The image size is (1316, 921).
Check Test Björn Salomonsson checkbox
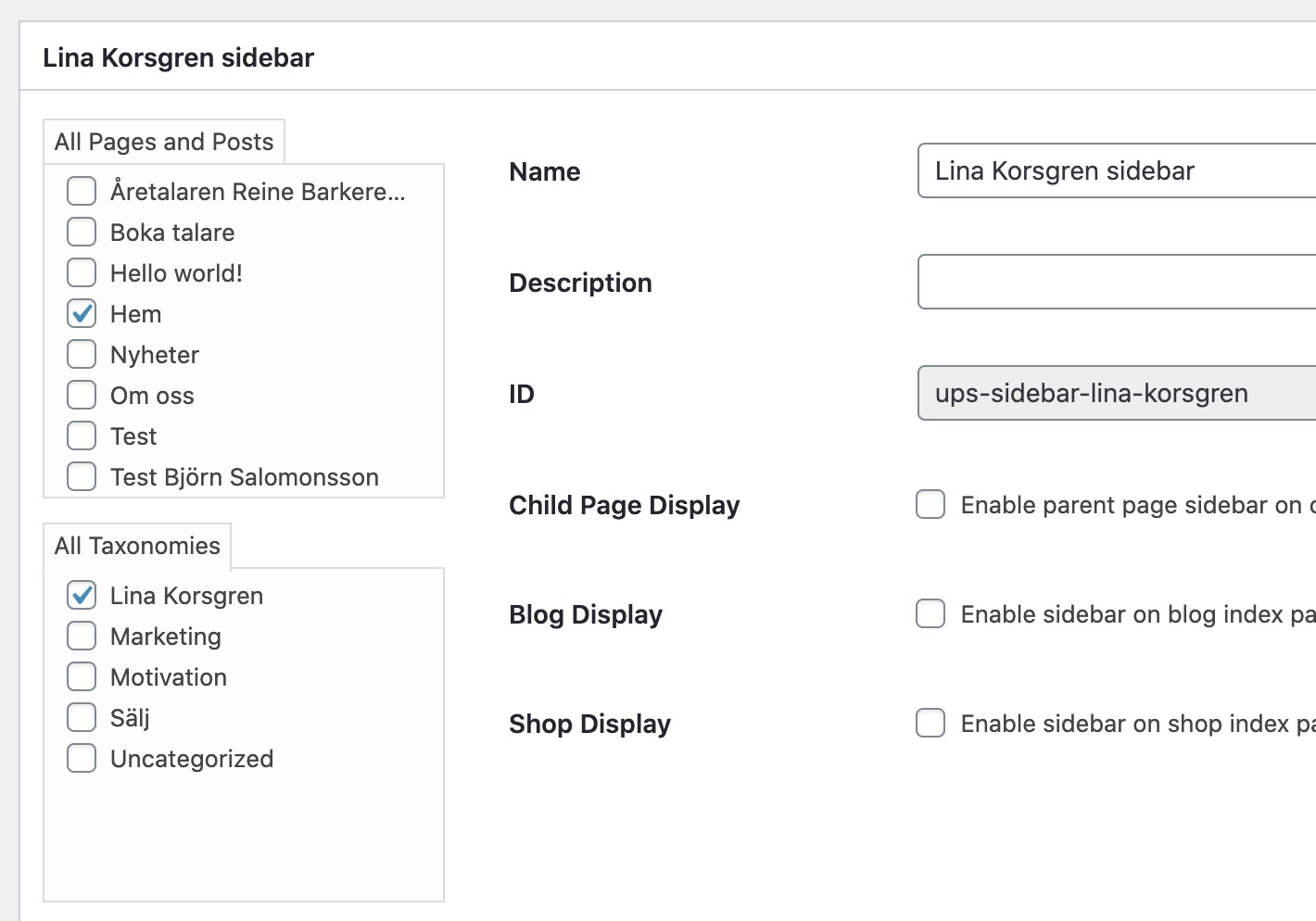click(x=82, y=476)
